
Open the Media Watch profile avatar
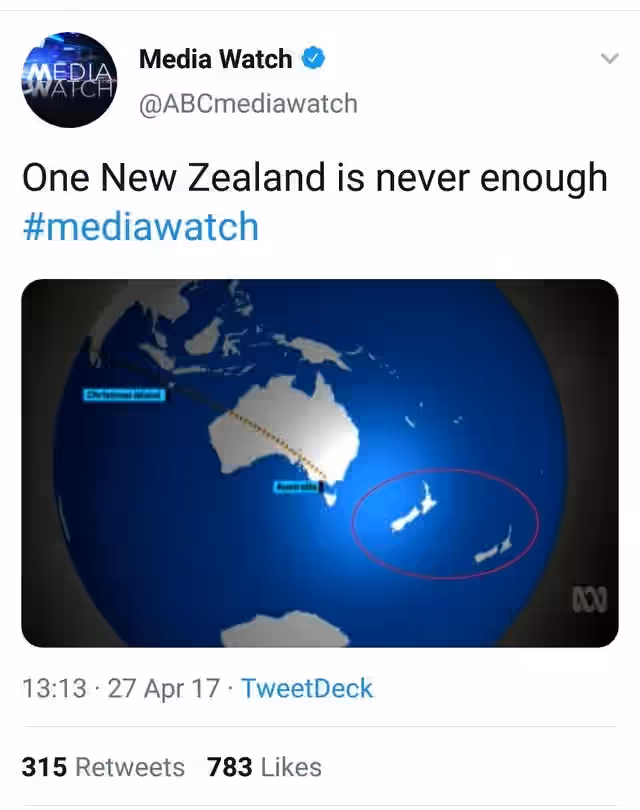click(x=70, y=80)
